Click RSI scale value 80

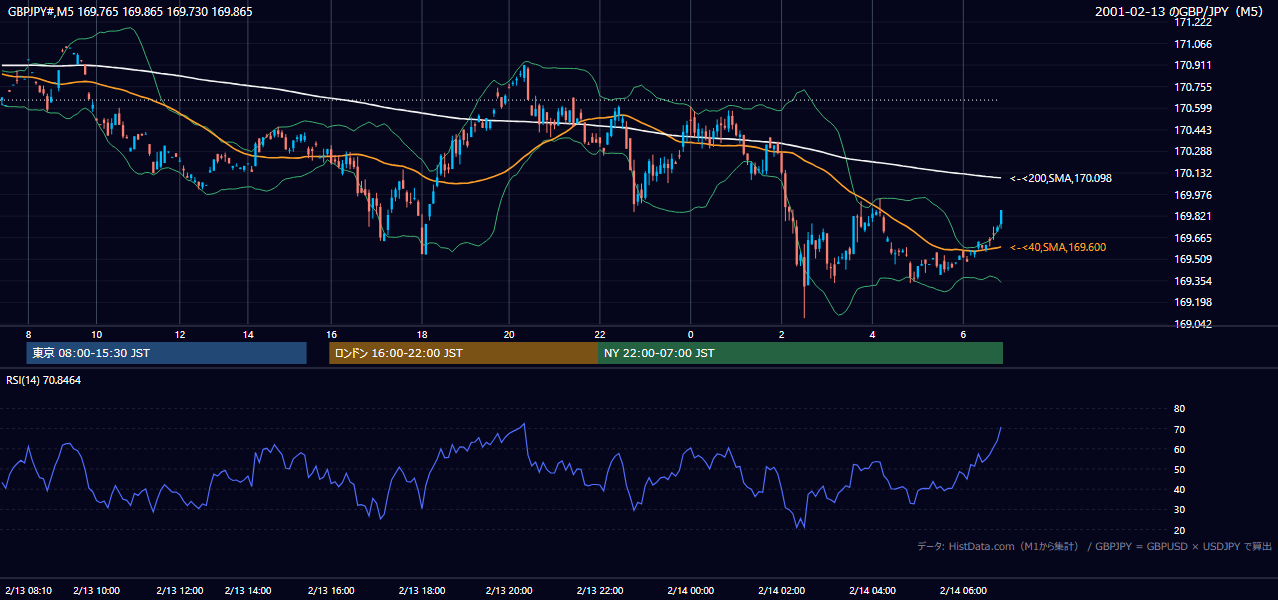point(1179,409)
